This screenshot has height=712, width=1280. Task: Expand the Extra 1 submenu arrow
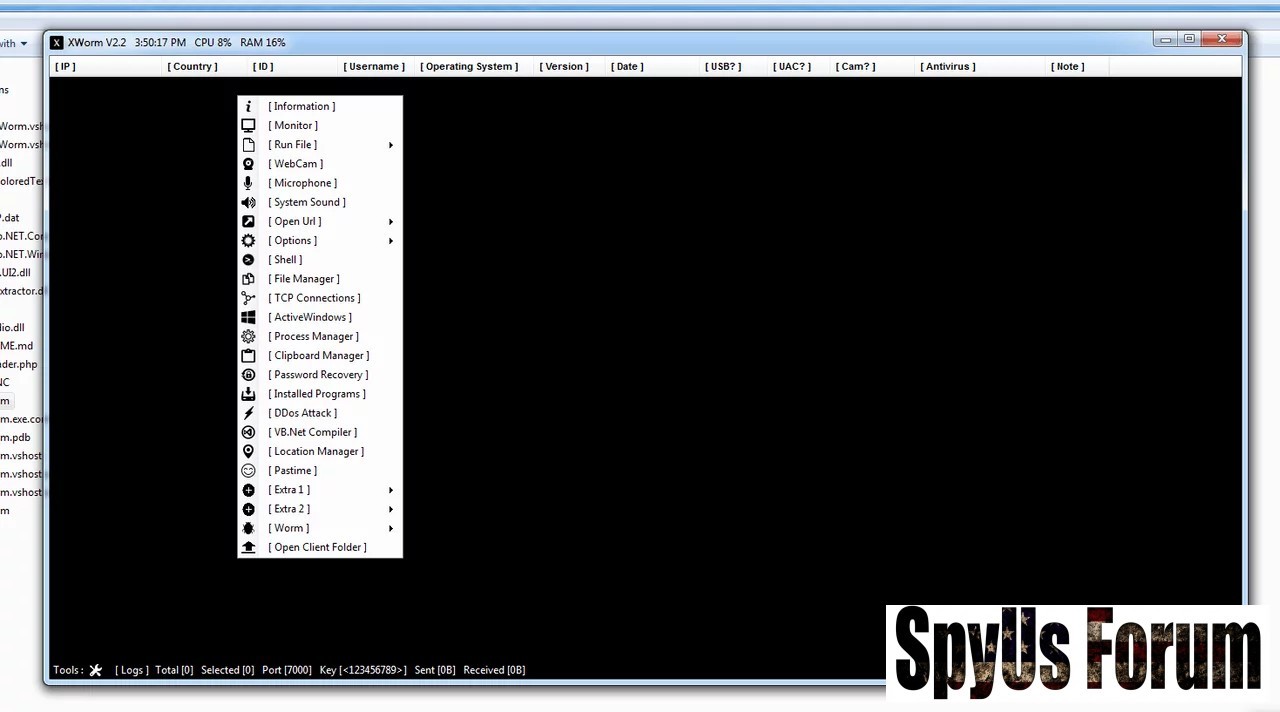390,490
